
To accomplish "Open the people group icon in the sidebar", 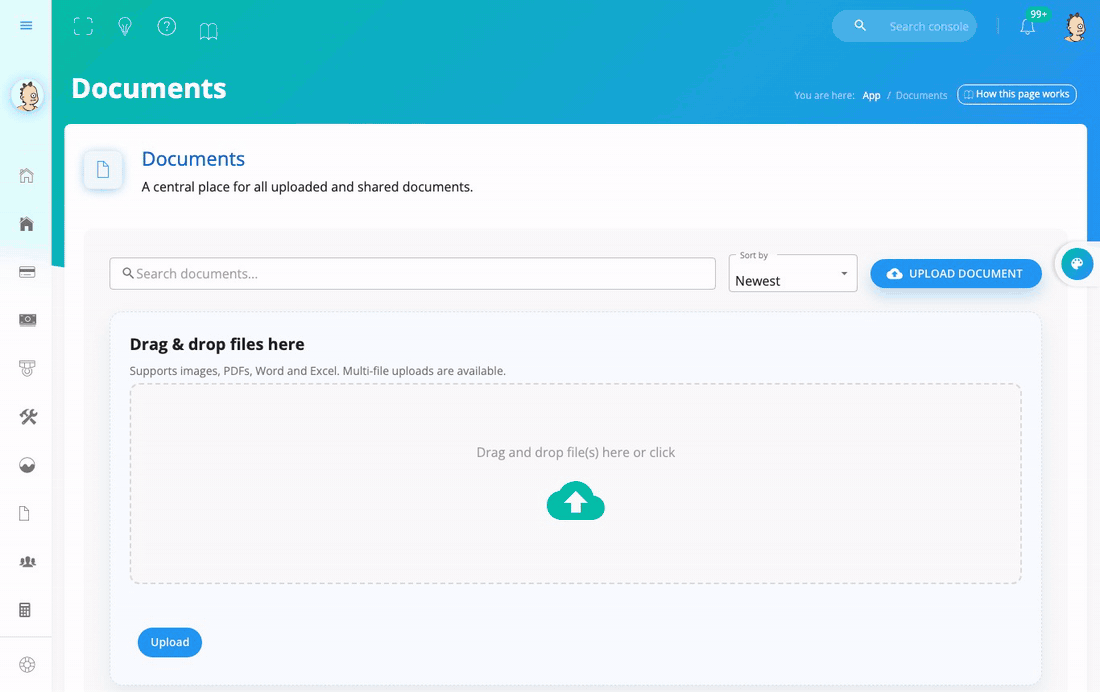I will tap(27, 561).
